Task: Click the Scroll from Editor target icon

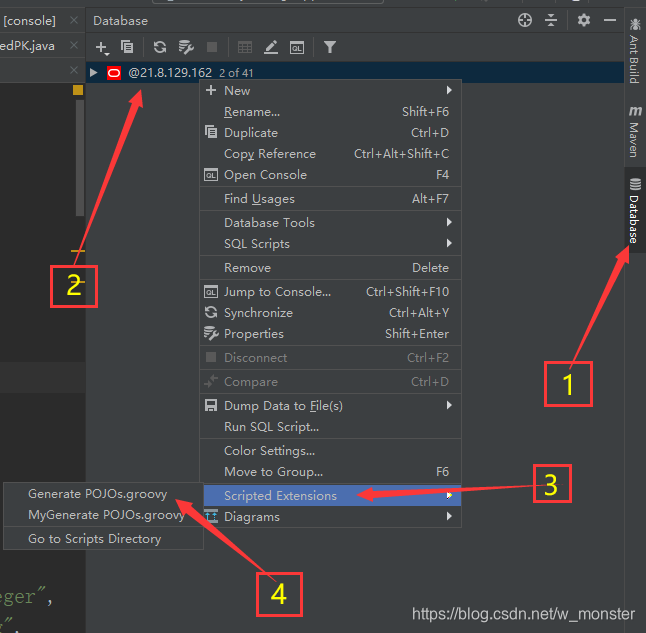Action: (x=524, y=20)
